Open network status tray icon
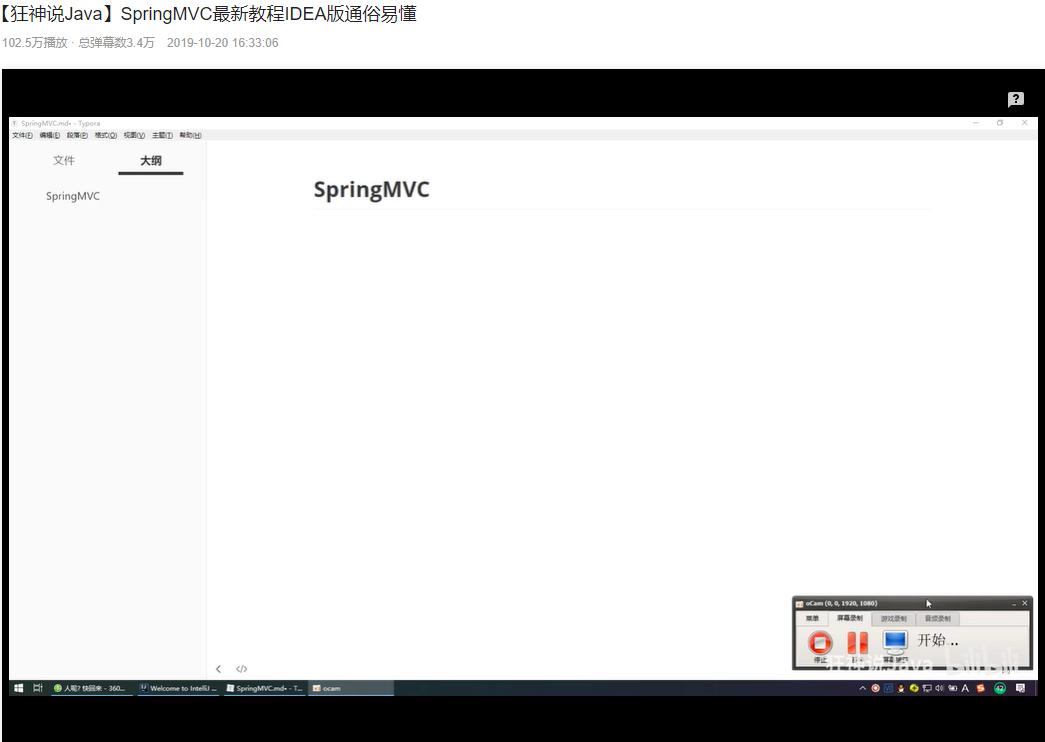This screenshot has width=1045, height=742. coord(926,688)
